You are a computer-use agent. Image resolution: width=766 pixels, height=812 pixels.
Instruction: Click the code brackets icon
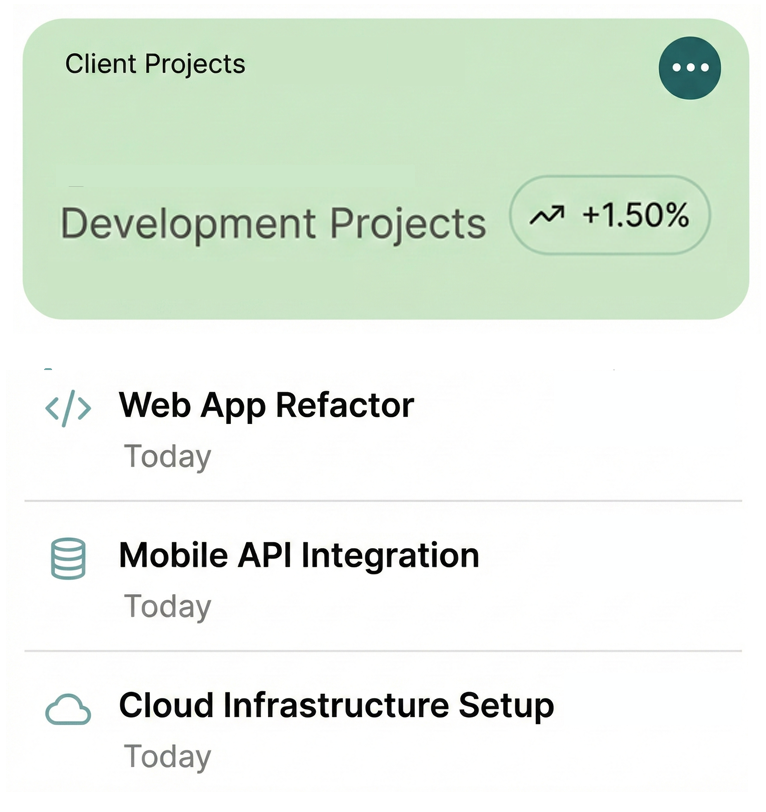(69, 408)
